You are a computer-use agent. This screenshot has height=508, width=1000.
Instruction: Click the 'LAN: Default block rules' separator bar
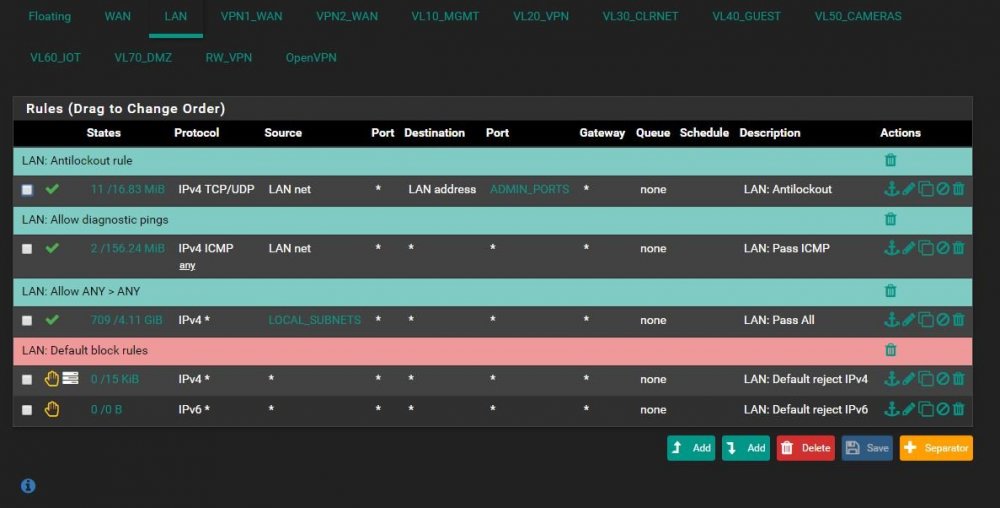point(492,351)
